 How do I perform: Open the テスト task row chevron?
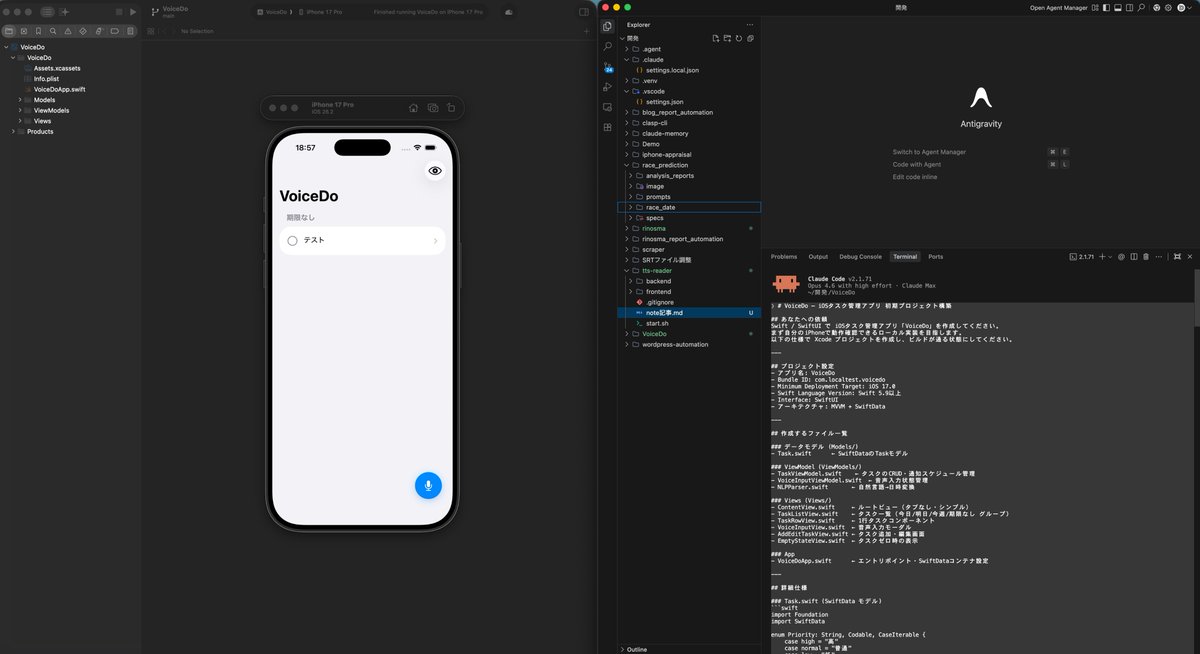[435, 241]
